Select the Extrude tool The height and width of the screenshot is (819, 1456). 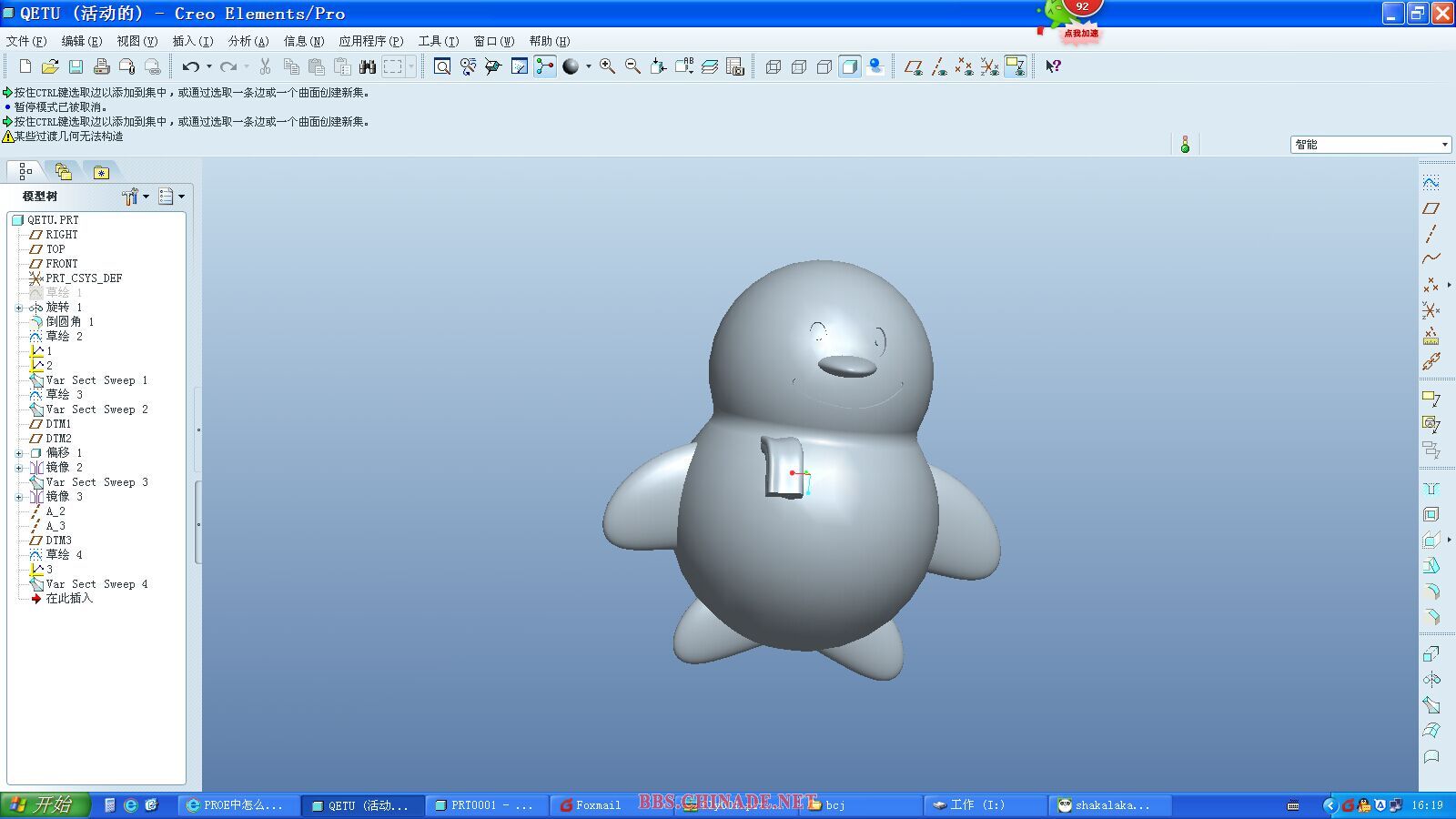[1431, 654]
